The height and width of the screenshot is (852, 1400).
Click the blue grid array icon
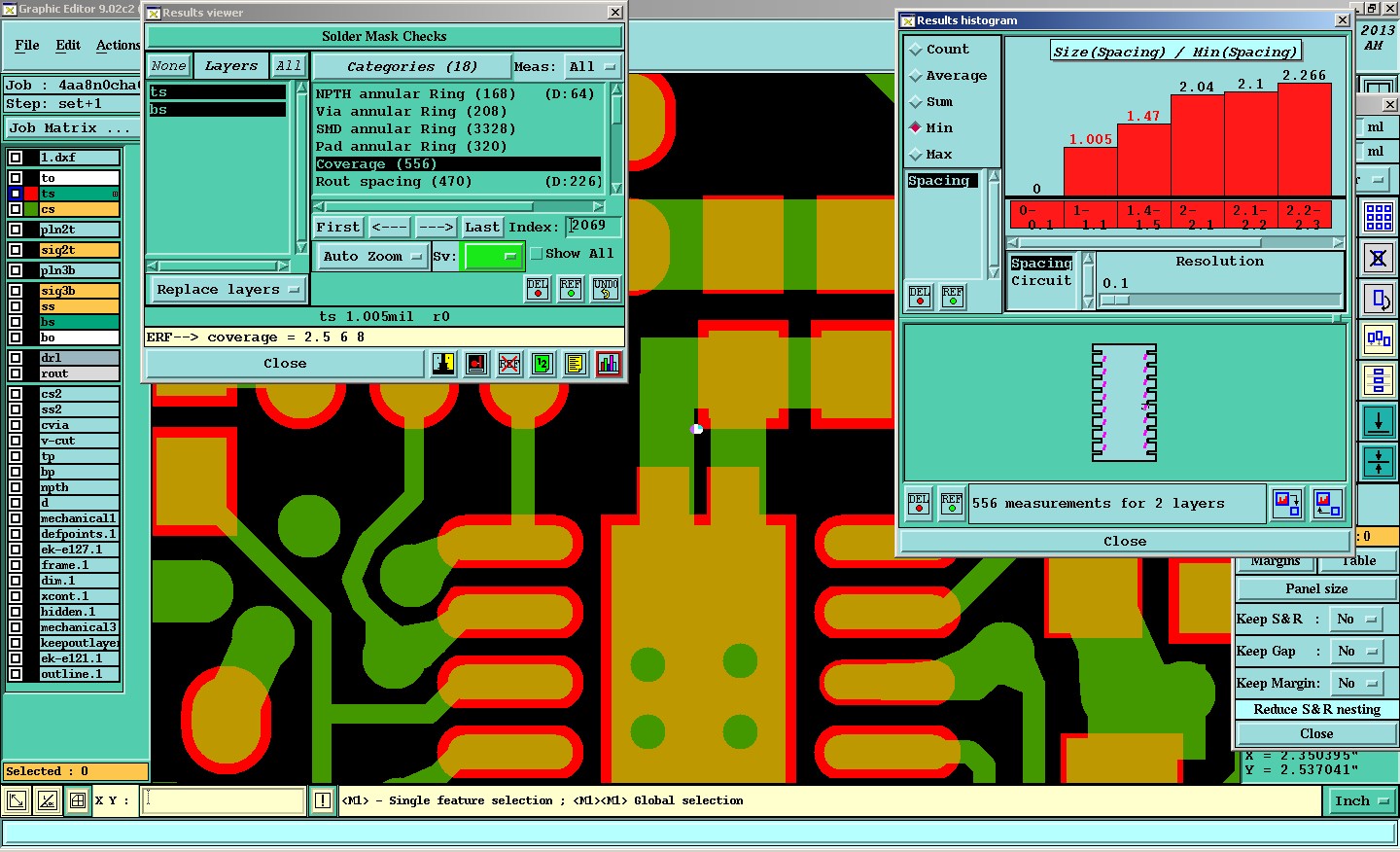coord(1379,217)
